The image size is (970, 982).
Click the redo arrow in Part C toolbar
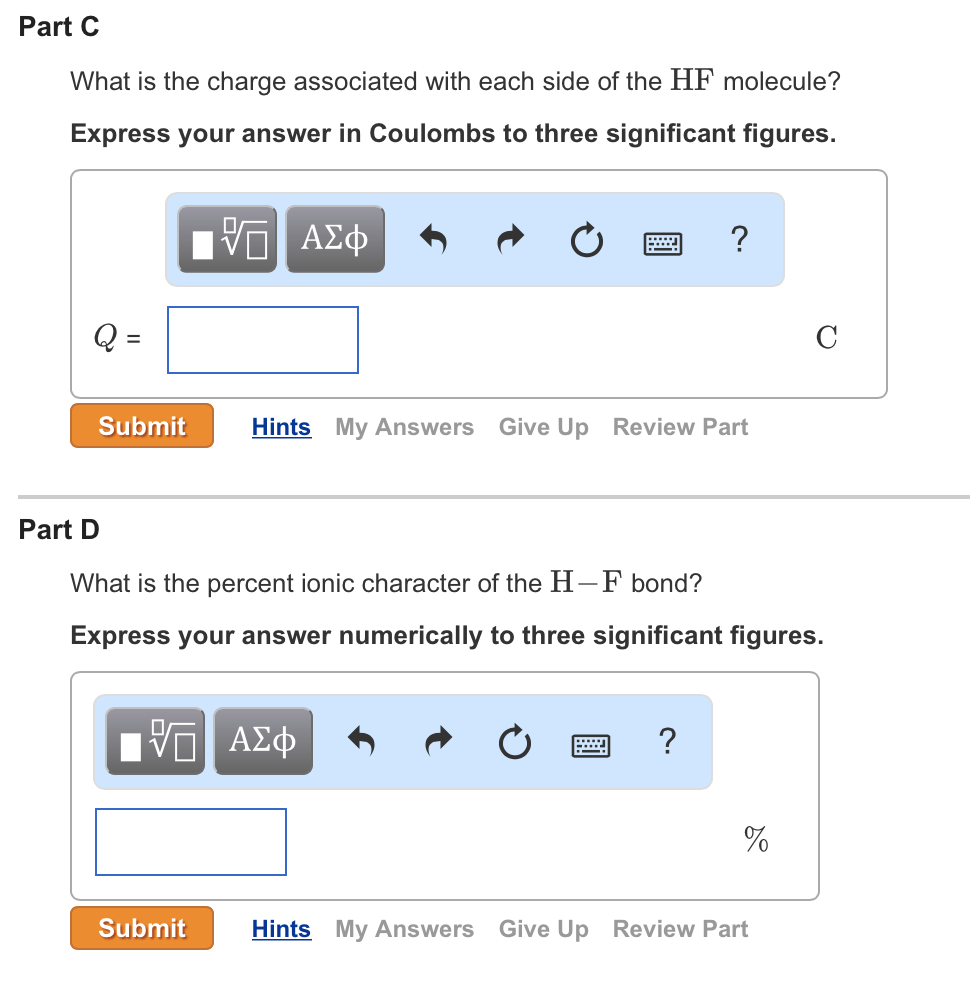click(x=510, y=239)
